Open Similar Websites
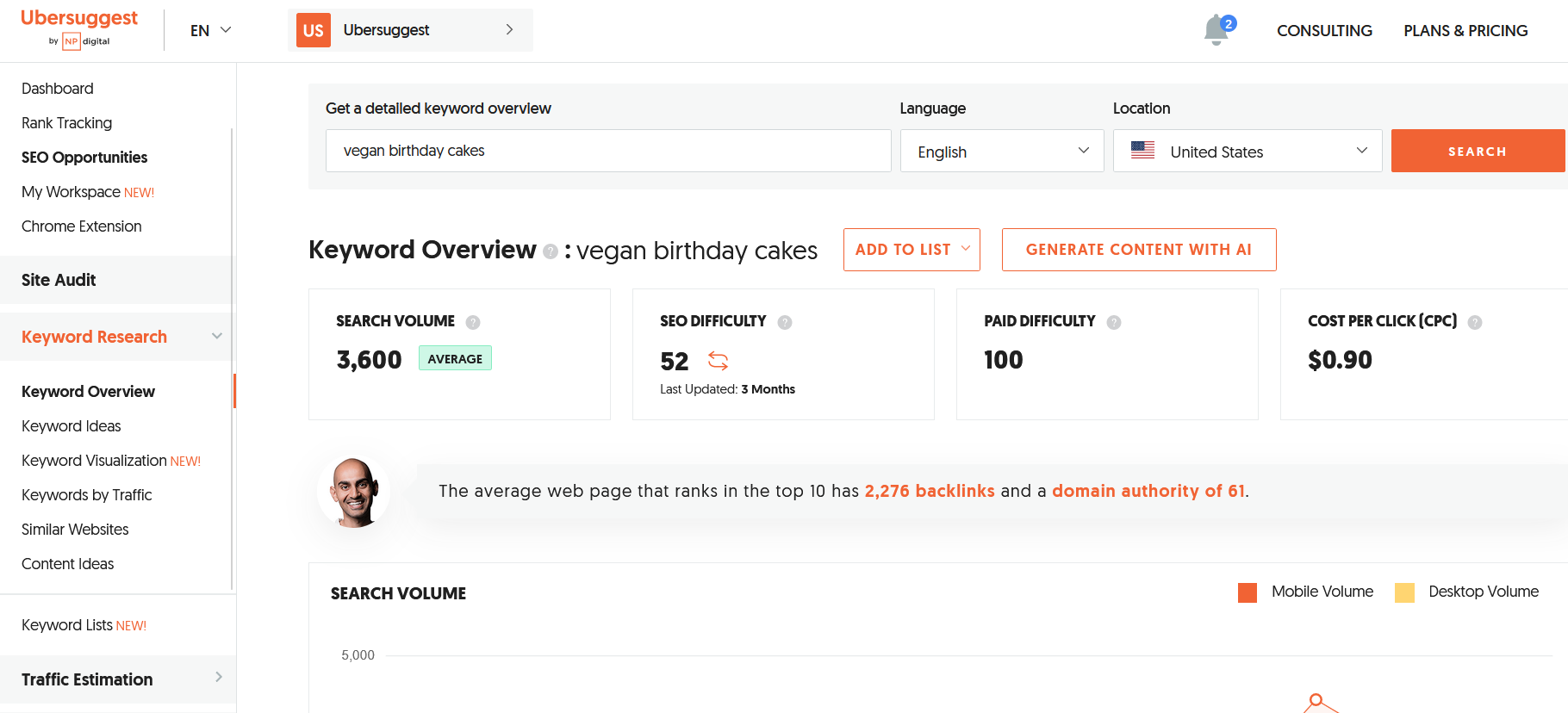The height and width of the screenshot is (713, 1568). pos(75,530)
